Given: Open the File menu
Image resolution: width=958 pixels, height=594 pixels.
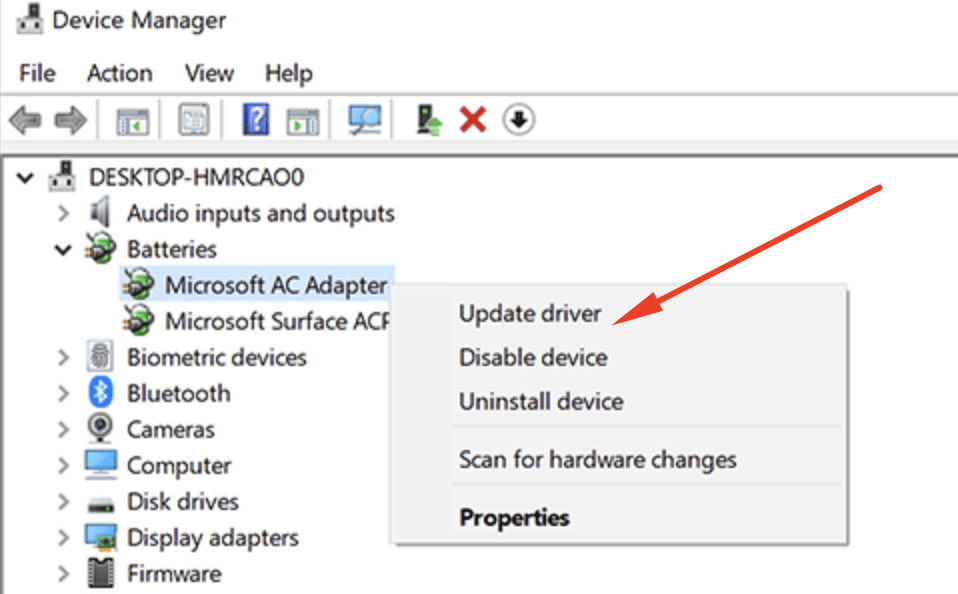Looking at the screenshot, I should [x=37, y=73].
